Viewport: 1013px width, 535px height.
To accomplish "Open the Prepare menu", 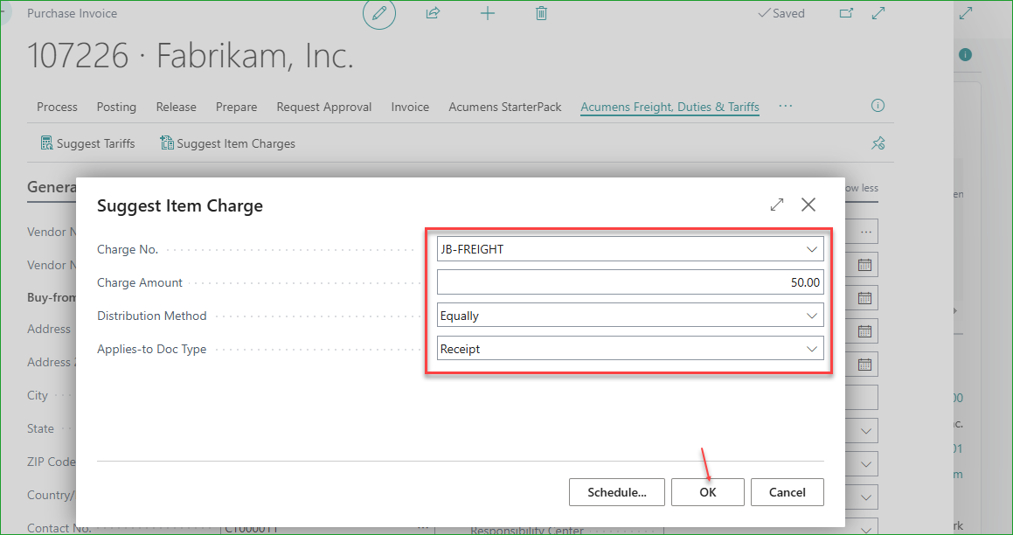I will click(236, 107).
